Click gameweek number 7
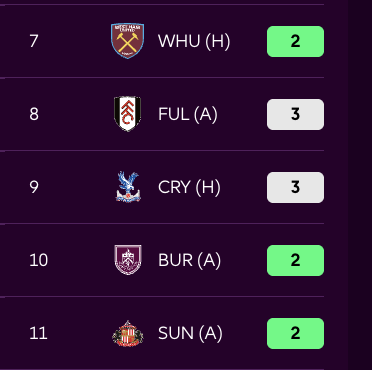Image resolution: width=372 pixels, height=370 pixels. pyautogui.click(x=34, y=41)
